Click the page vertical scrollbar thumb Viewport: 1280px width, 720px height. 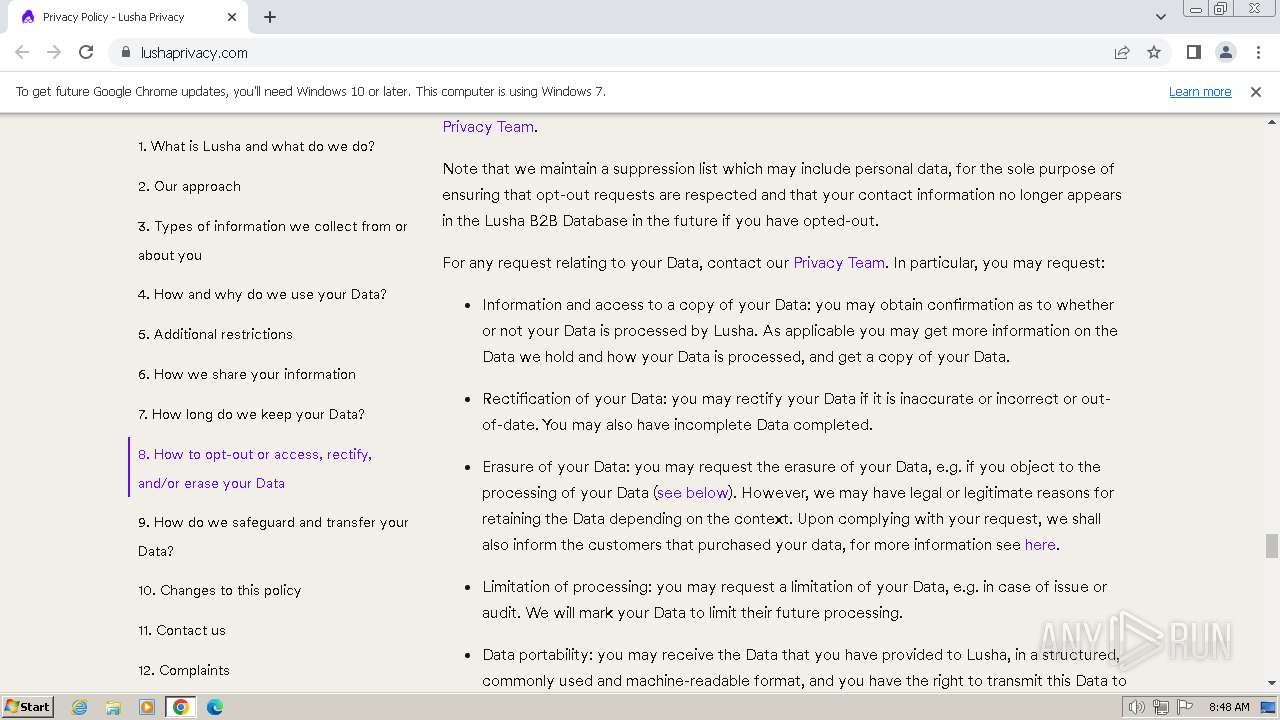point(1271,546)
